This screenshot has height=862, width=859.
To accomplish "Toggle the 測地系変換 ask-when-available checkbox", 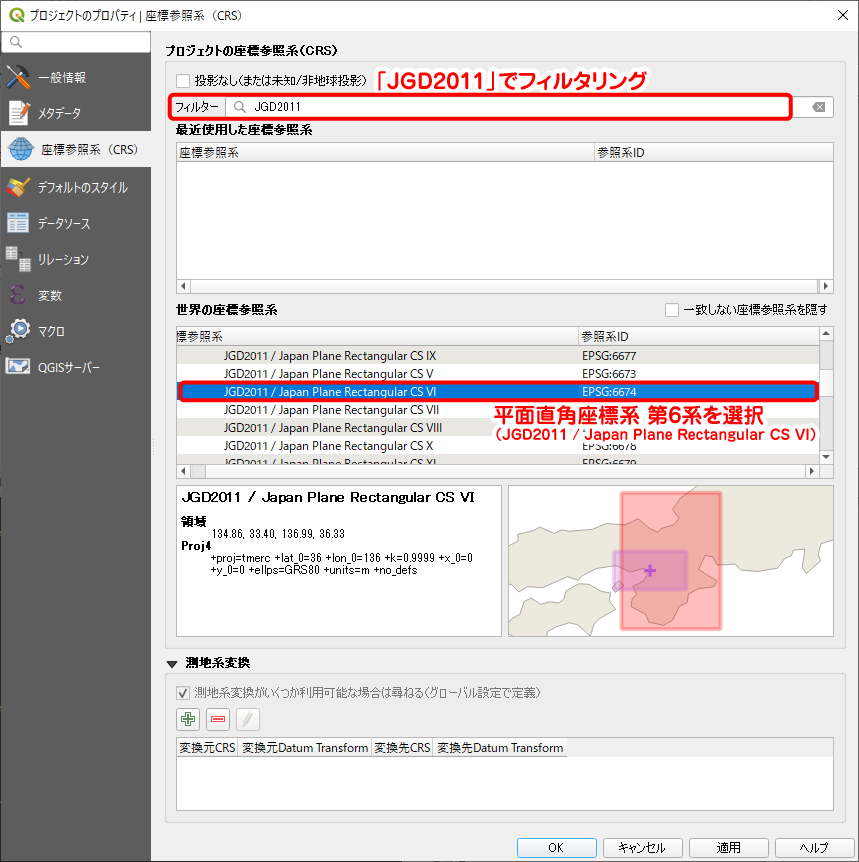I will coord(183,692).
